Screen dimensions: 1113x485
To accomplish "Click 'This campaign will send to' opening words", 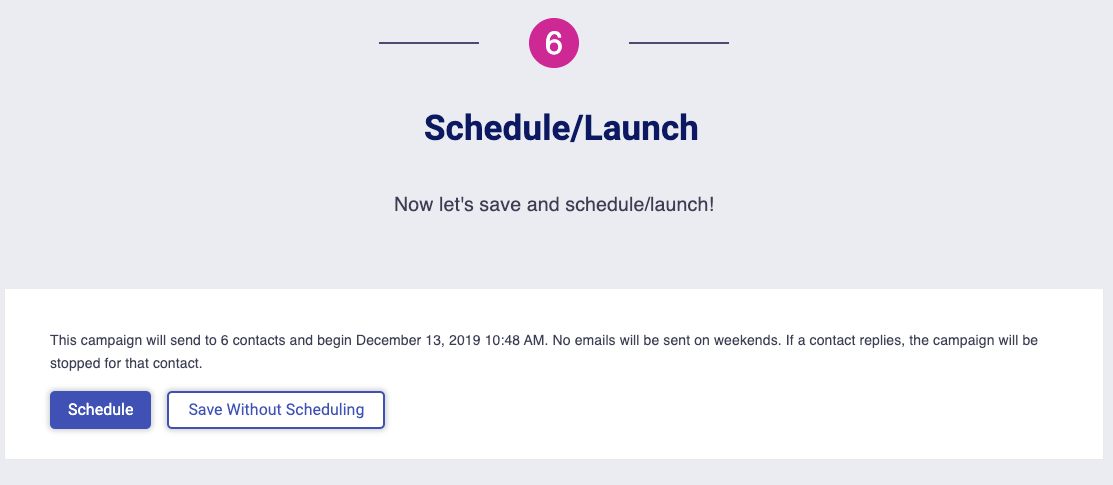I will click(133, 341).
